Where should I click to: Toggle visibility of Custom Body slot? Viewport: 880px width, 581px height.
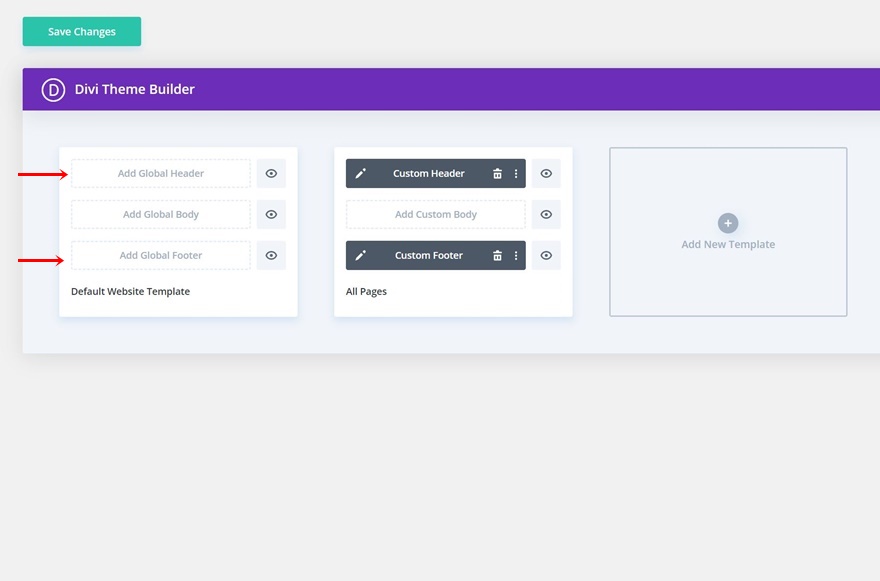click(546, 214)
